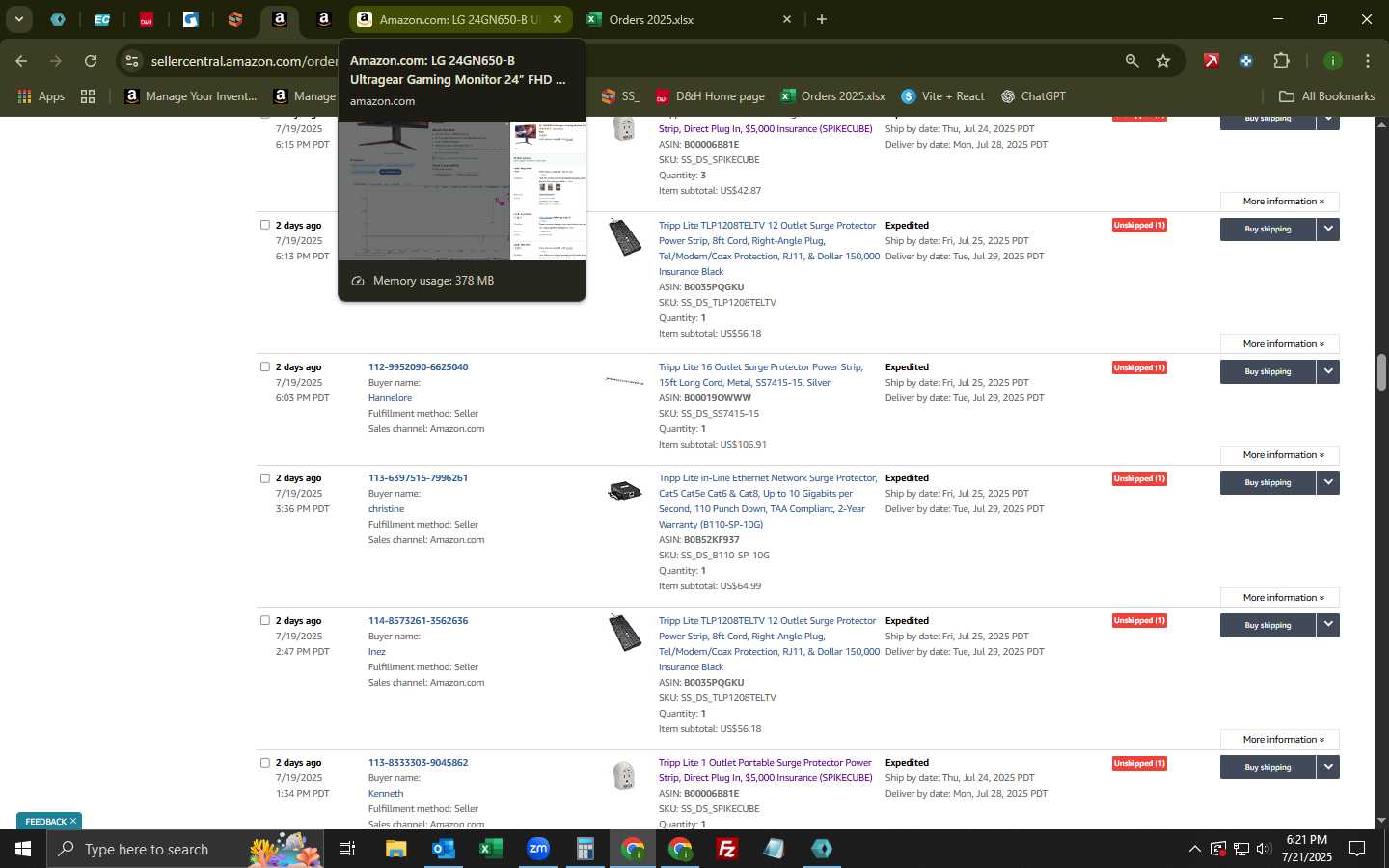Expand More information for Inez's order

(x=1280, y=740)
